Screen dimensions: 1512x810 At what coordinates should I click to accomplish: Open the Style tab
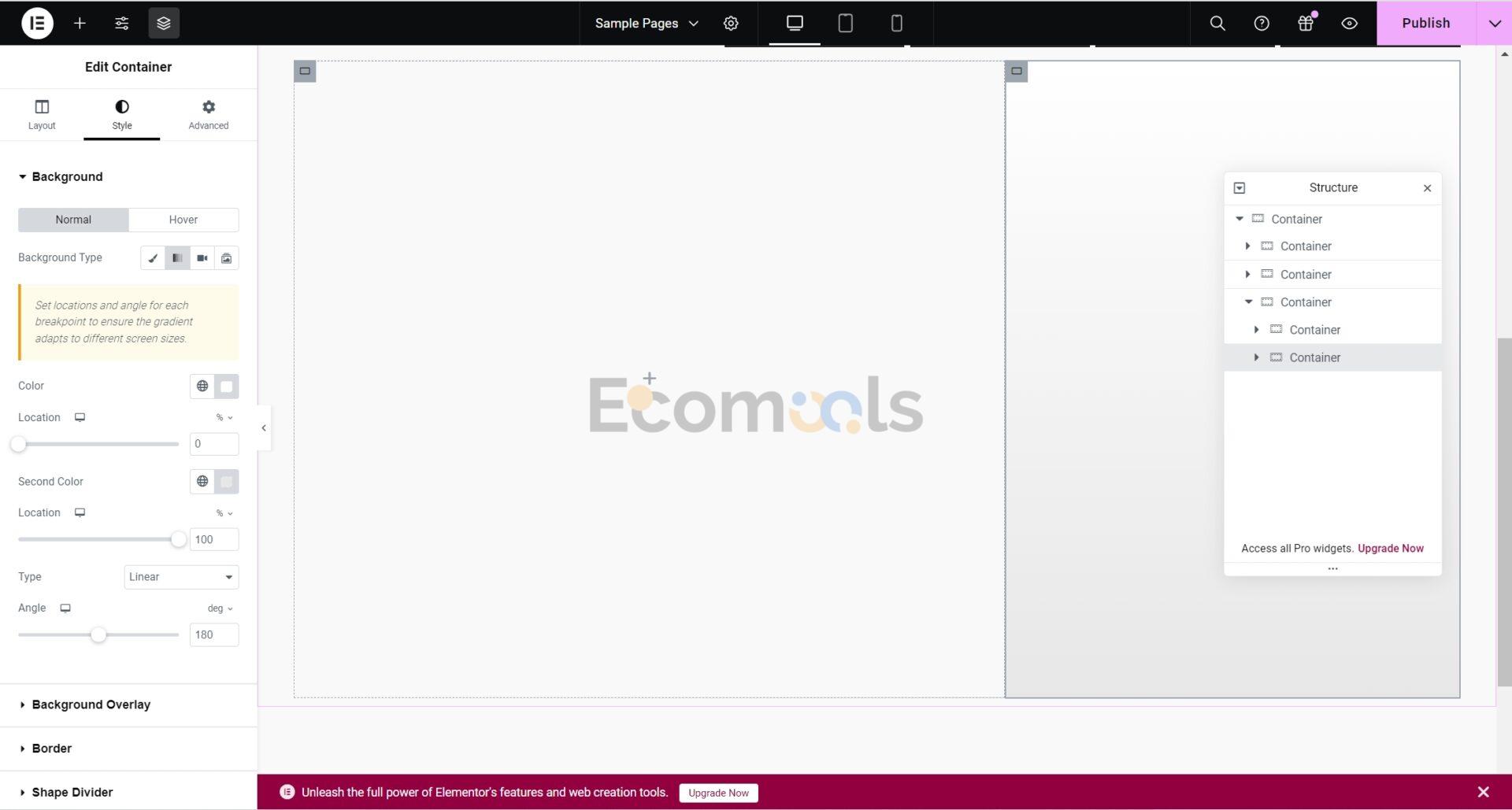[x=122, y=115]
